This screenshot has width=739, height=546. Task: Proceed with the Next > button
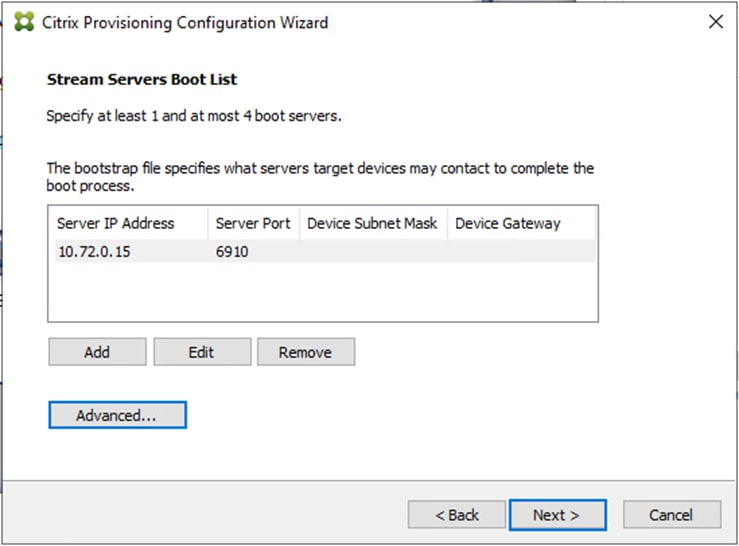coord(558,515)
